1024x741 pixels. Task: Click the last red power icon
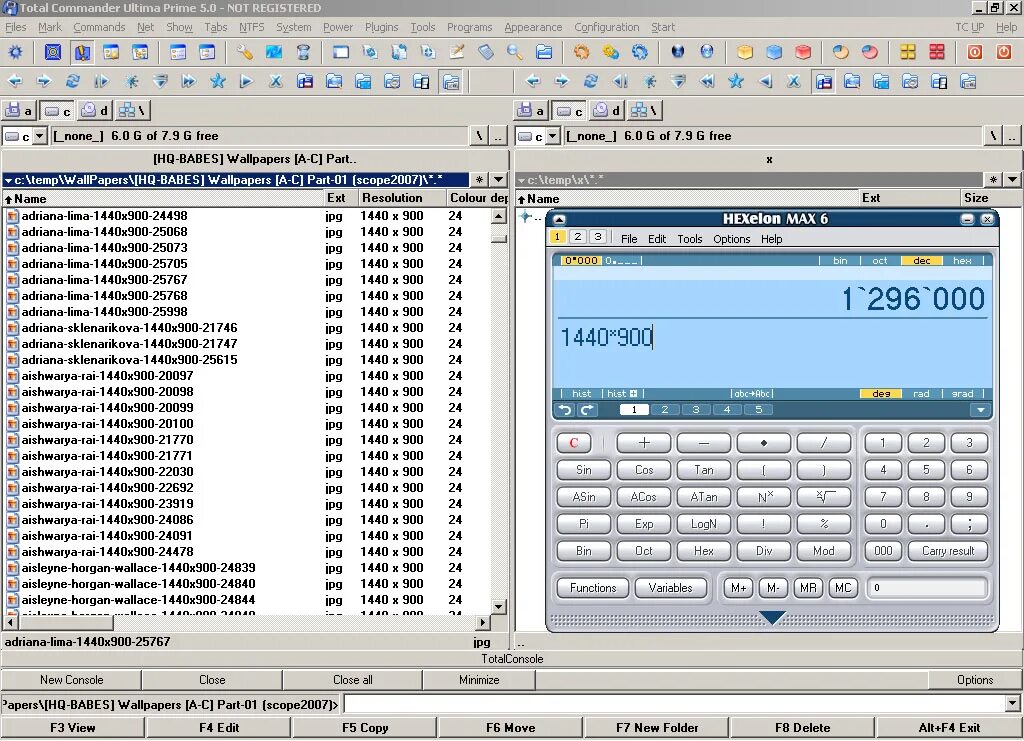[x=1004, y=52]
